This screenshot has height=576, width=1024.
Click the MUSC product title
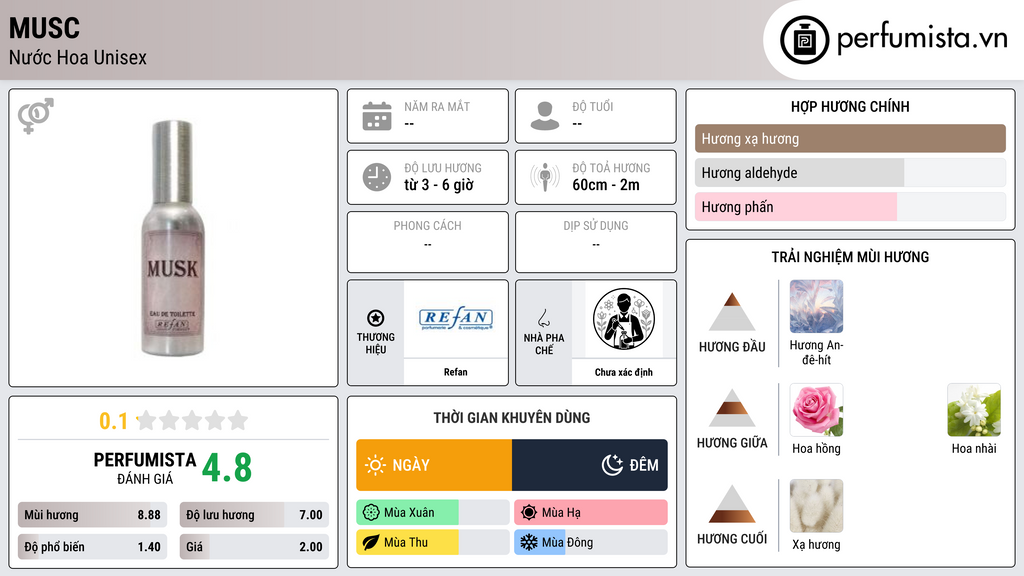[44, 28]
